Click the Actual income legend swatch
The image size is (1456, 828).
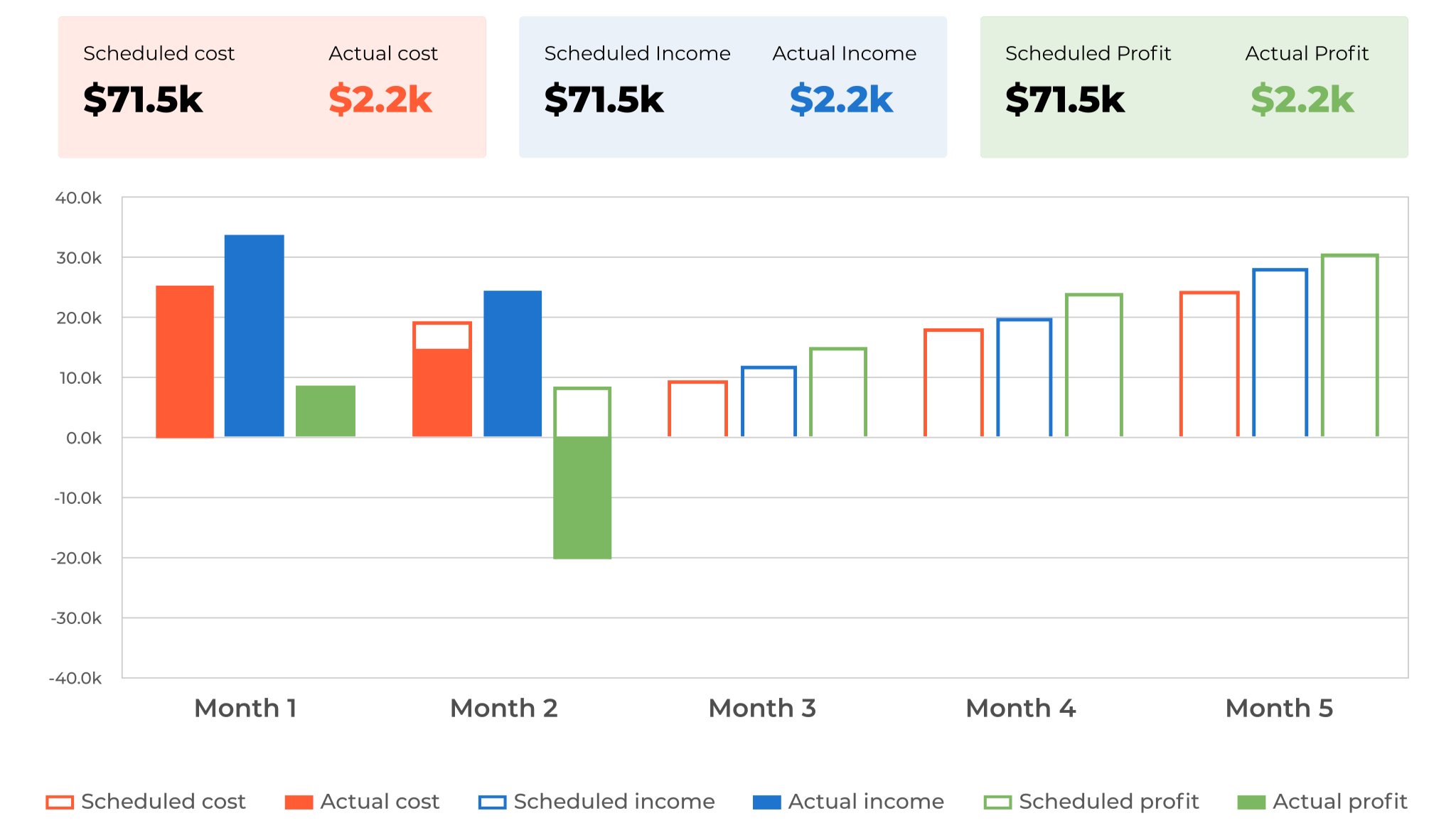coord(766,802)
